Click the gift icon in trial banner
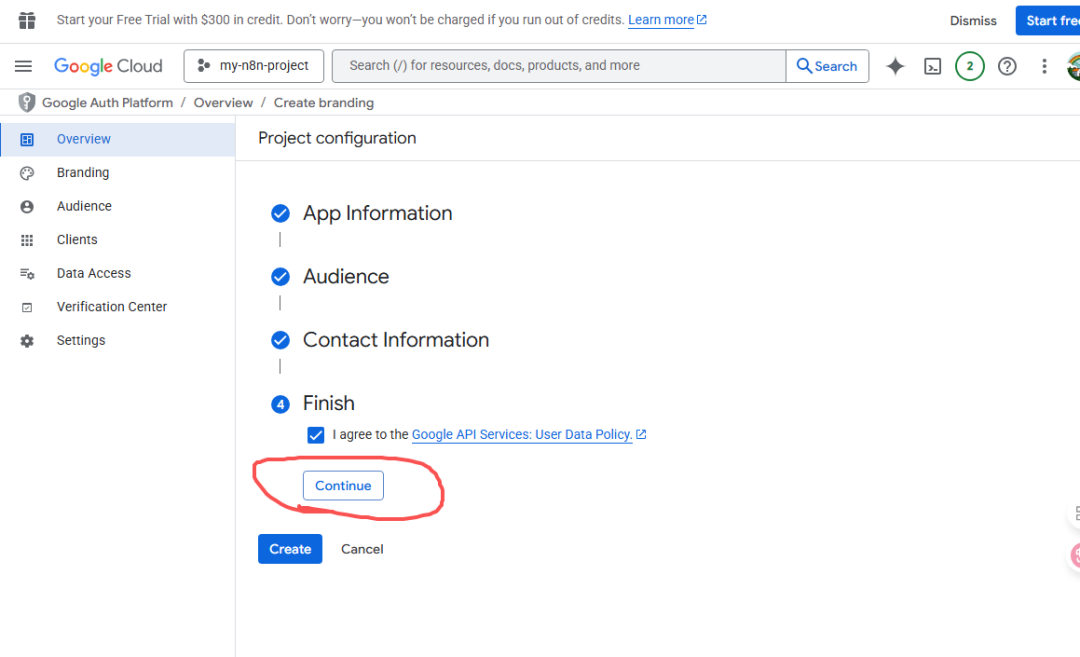1080x657 pixels. coord(27,20)
